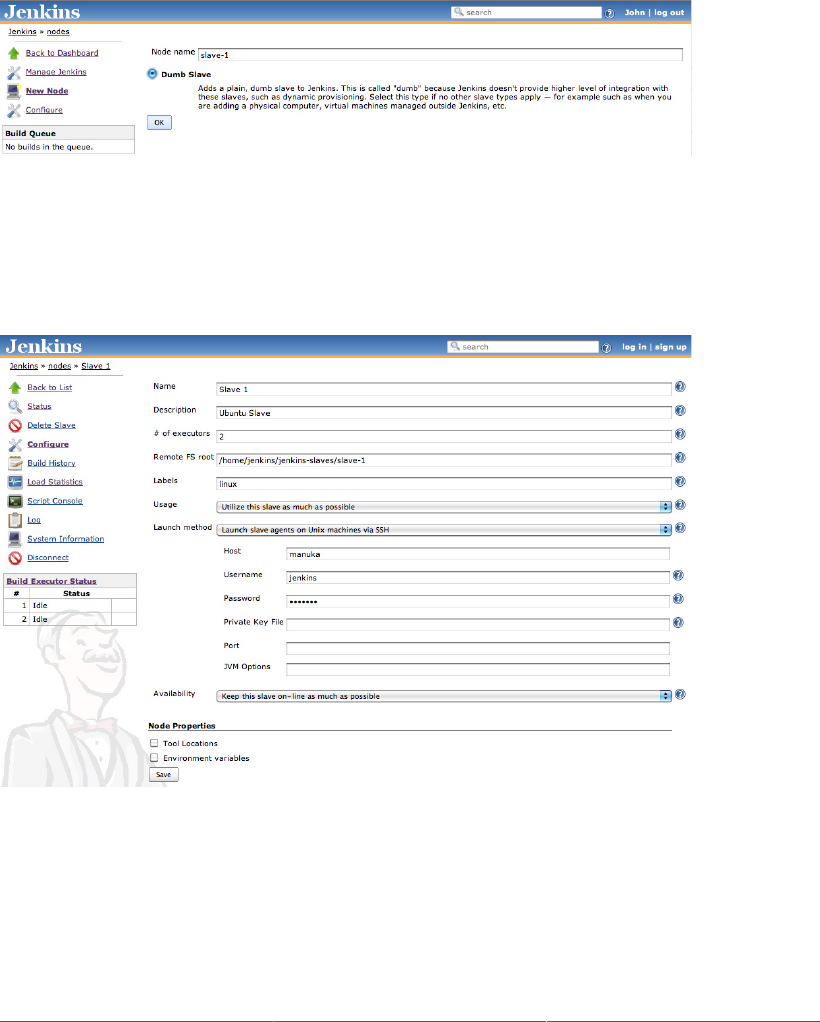
Task: Open help for the Name field
Action: click(680, 387)
